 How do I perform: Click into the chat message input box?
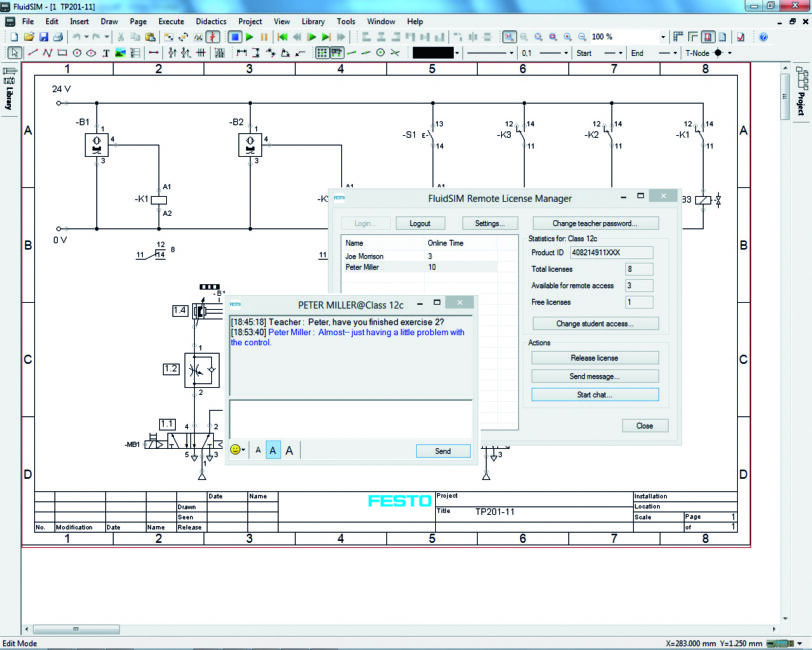(351, 420)
